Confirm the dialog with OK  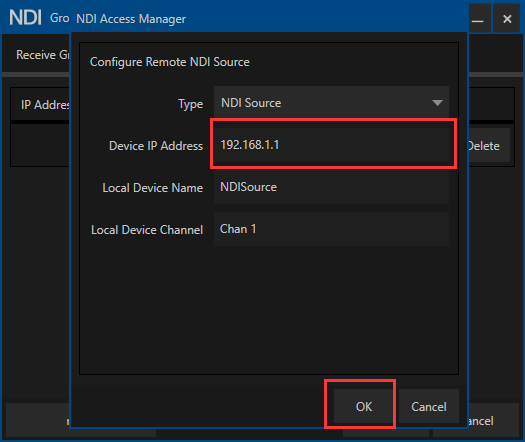[x=363, y=406]
